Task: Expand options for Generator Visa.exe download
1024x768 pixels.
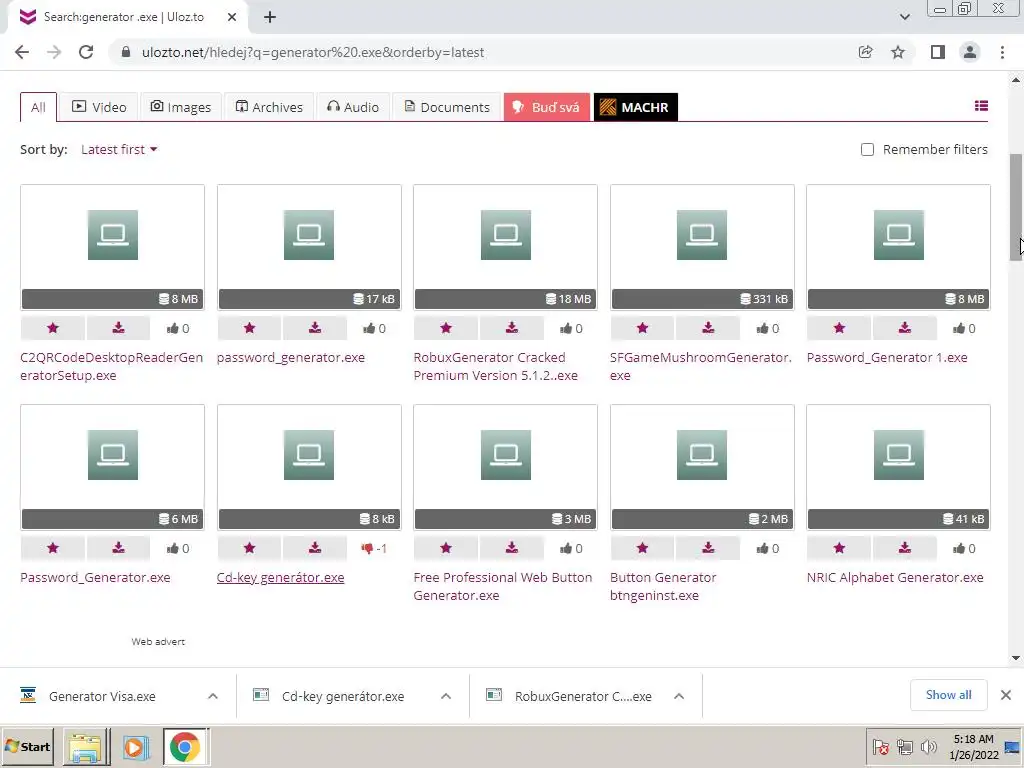Action: [x=213, y=696]
